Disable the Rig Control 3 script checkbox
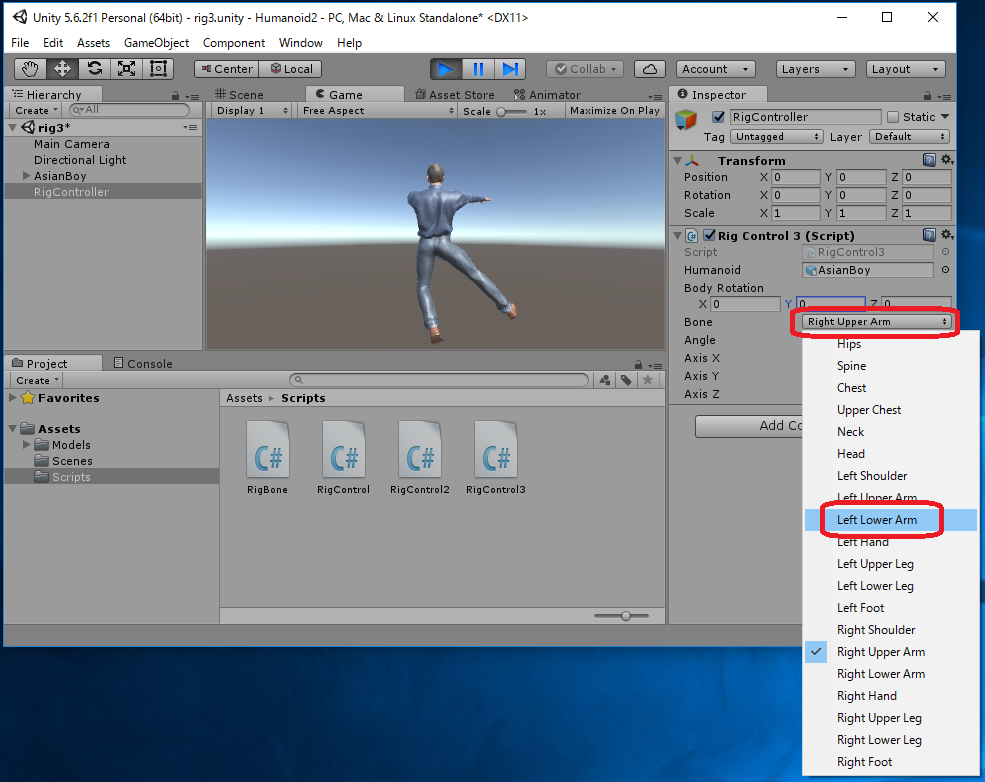Image resolution: width=985 pixels, height=782 pixels. 709,236
